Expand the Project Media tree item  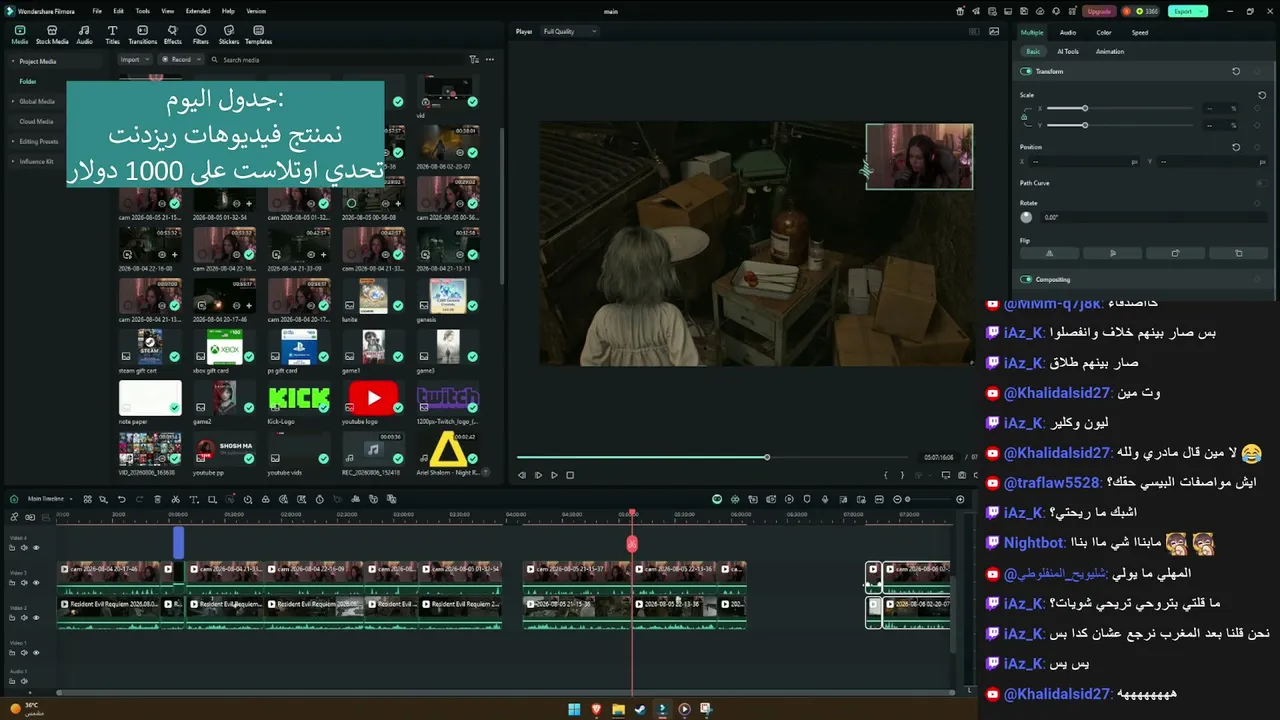(13, 62)
